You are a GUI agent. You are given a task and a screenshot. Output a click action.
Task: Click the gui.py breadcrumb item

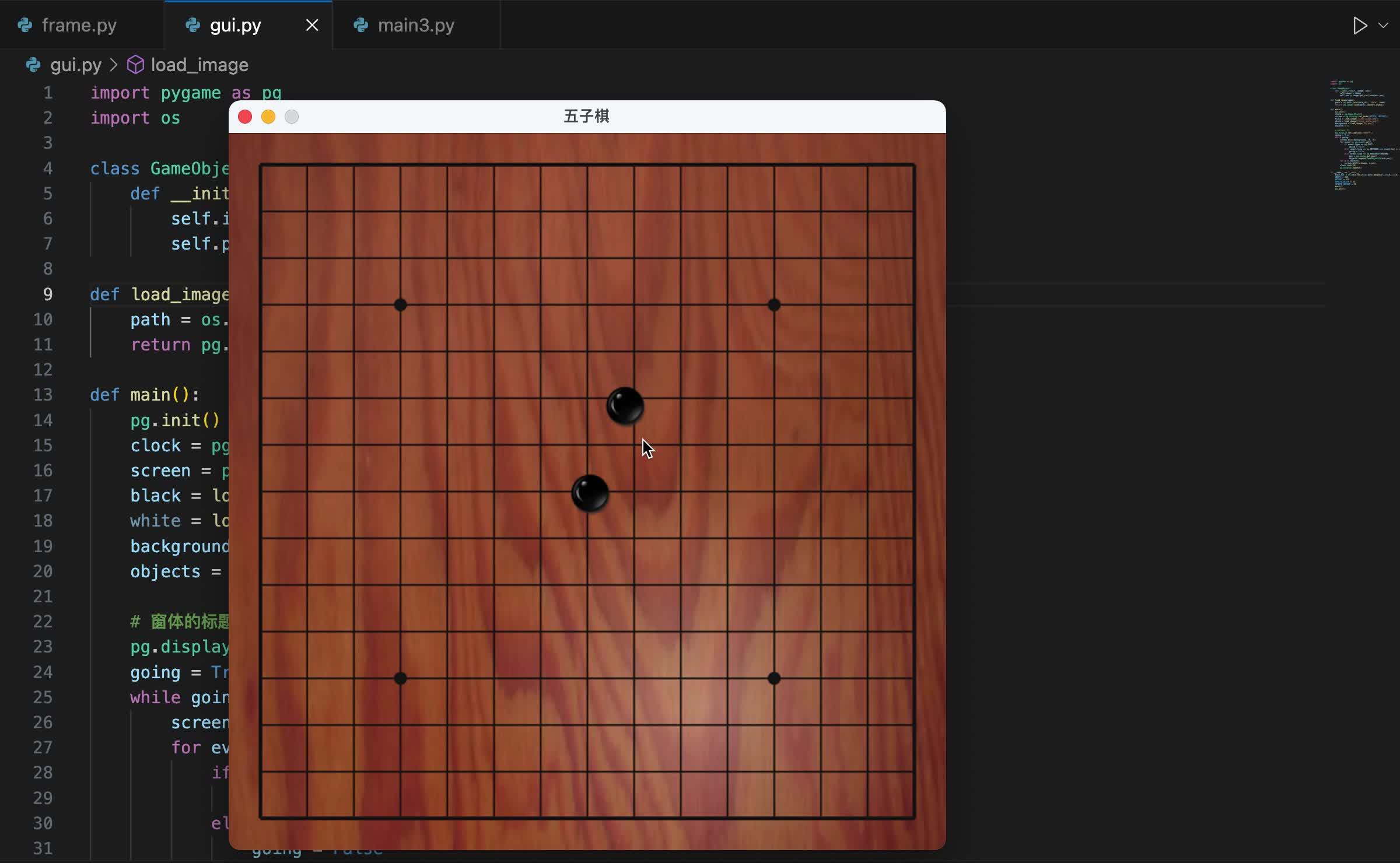coord(75,65)
